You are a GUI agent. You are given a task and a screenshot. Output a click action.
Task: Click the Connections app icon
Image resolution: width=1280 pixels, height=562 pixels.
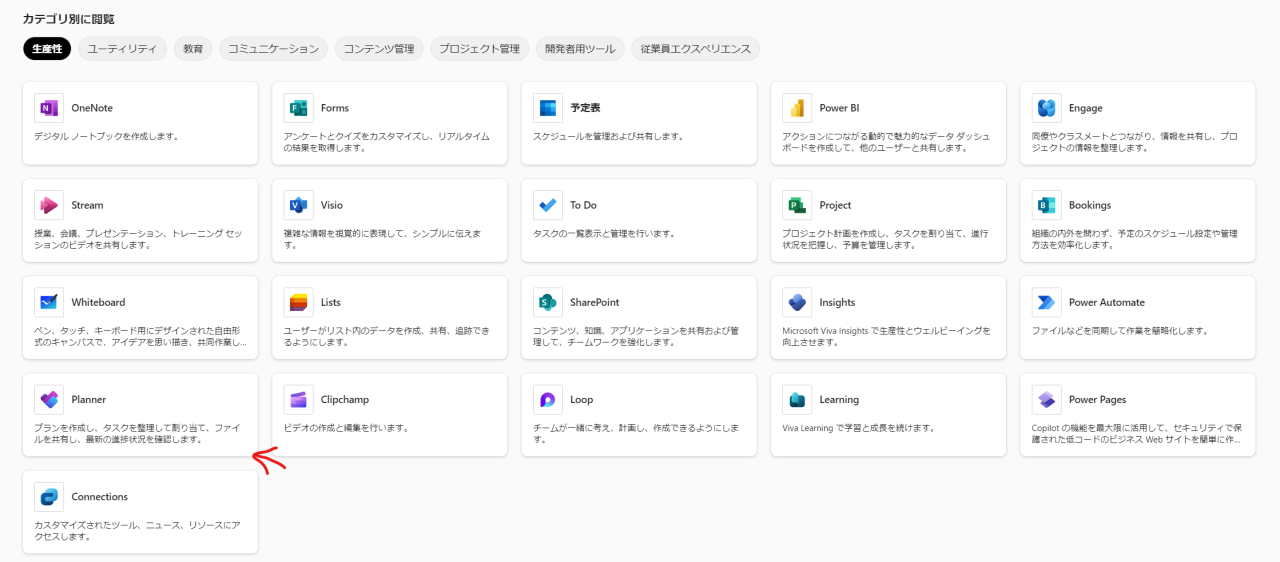click(48, 496)
